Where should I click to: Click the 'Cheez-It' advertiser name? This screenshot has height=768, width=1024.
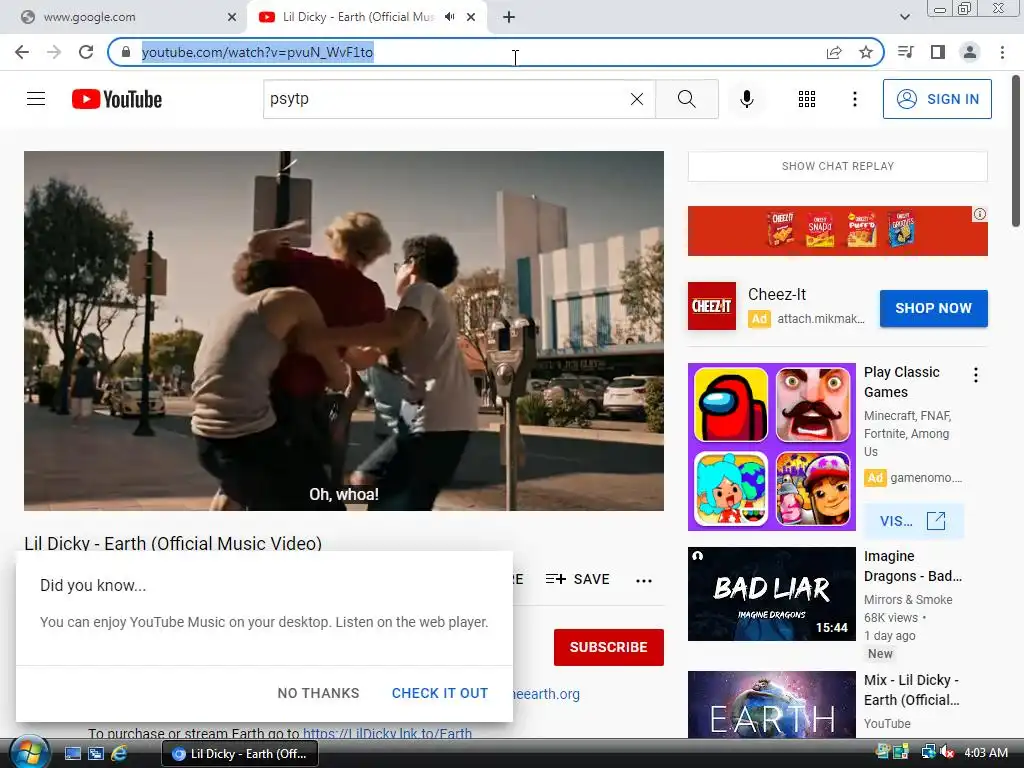776,294
